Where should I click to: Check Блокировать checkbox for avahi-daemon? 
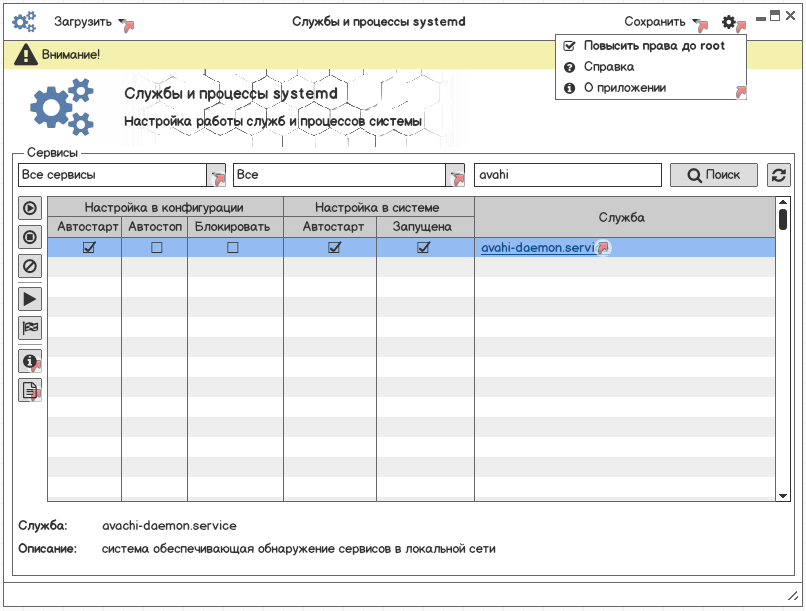(x=233, y=247)
